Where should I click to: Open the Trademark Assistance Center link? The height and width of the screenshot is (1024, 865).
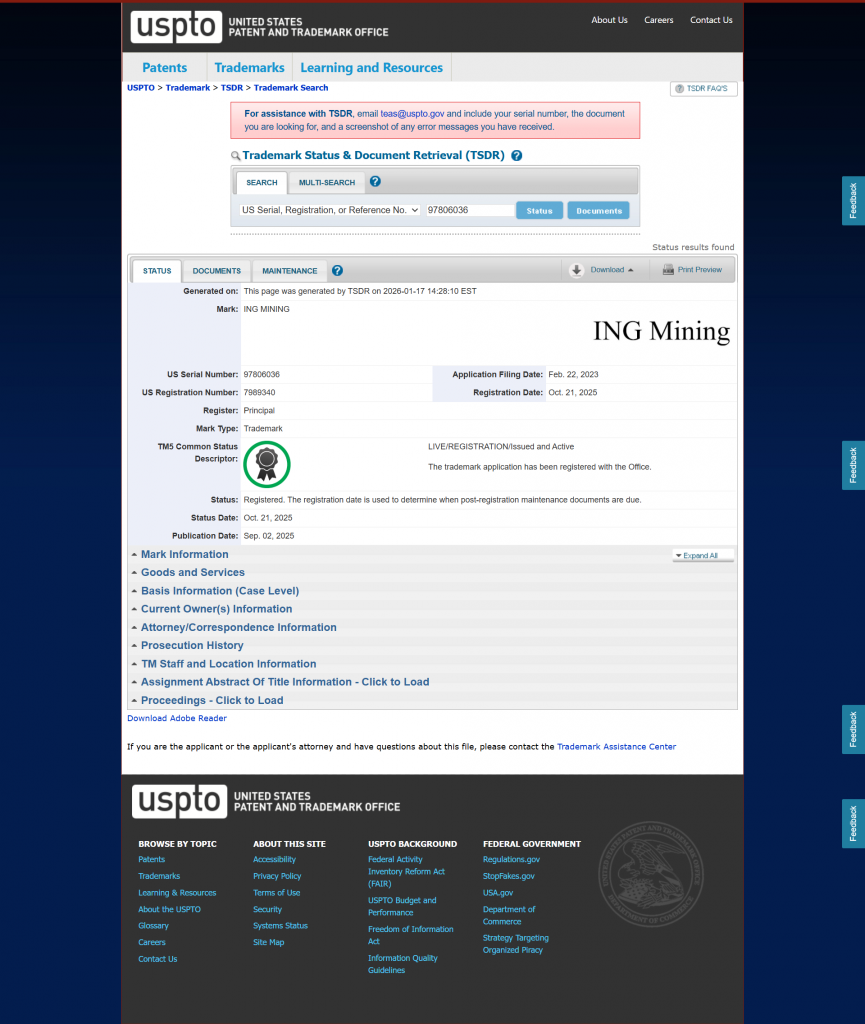tap(616, 747)
